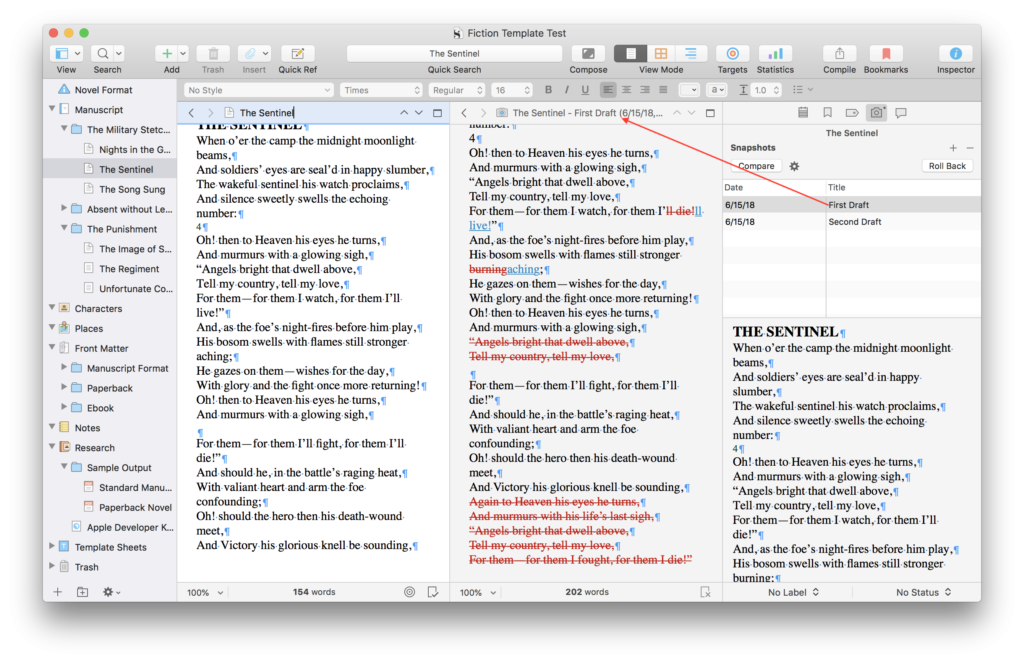
Task: Open the font size 16 dropdown
Action: point(511,90)
